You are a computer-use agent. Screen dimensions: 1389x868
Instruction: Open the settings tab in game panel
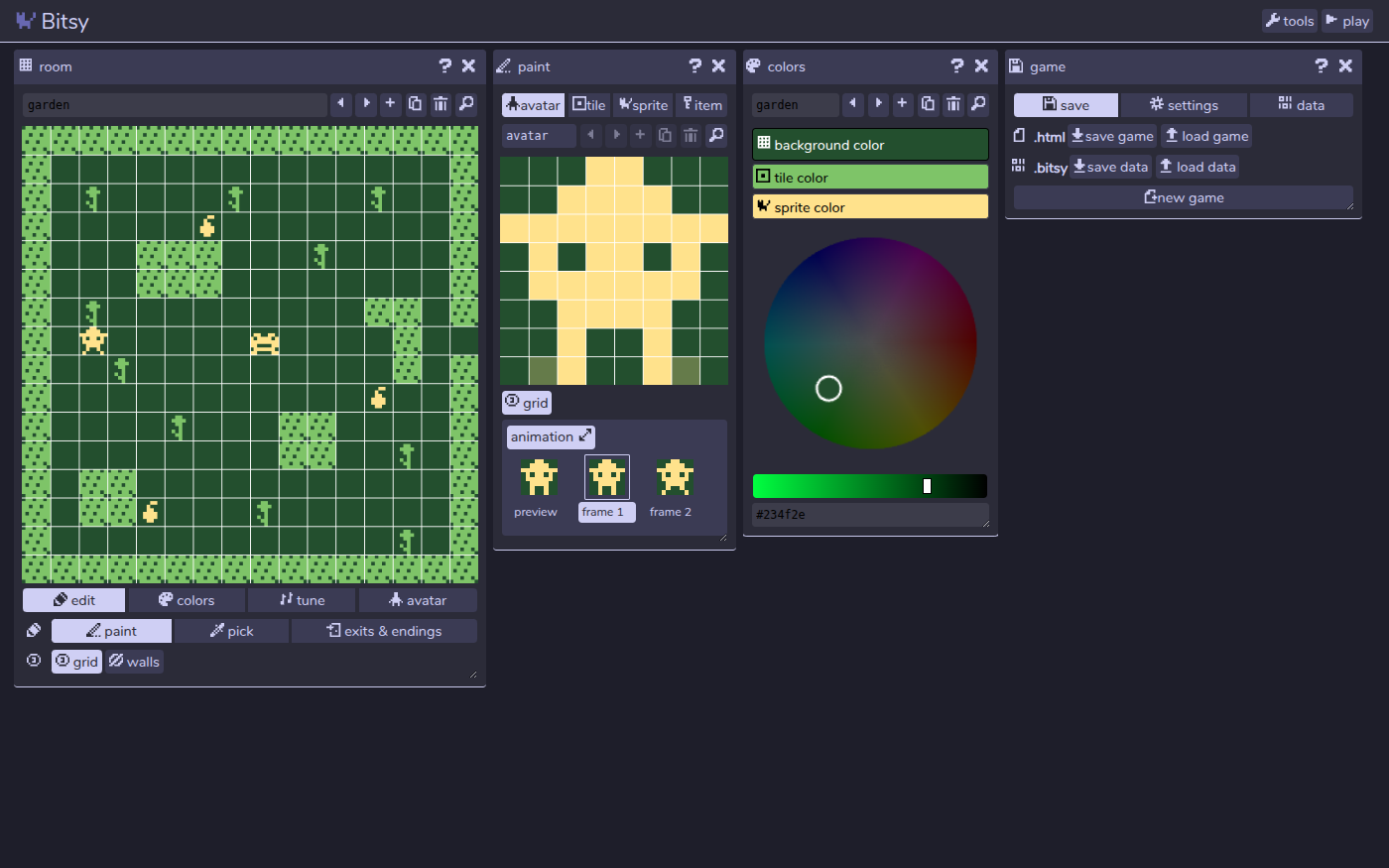[x=1184, y=105]
